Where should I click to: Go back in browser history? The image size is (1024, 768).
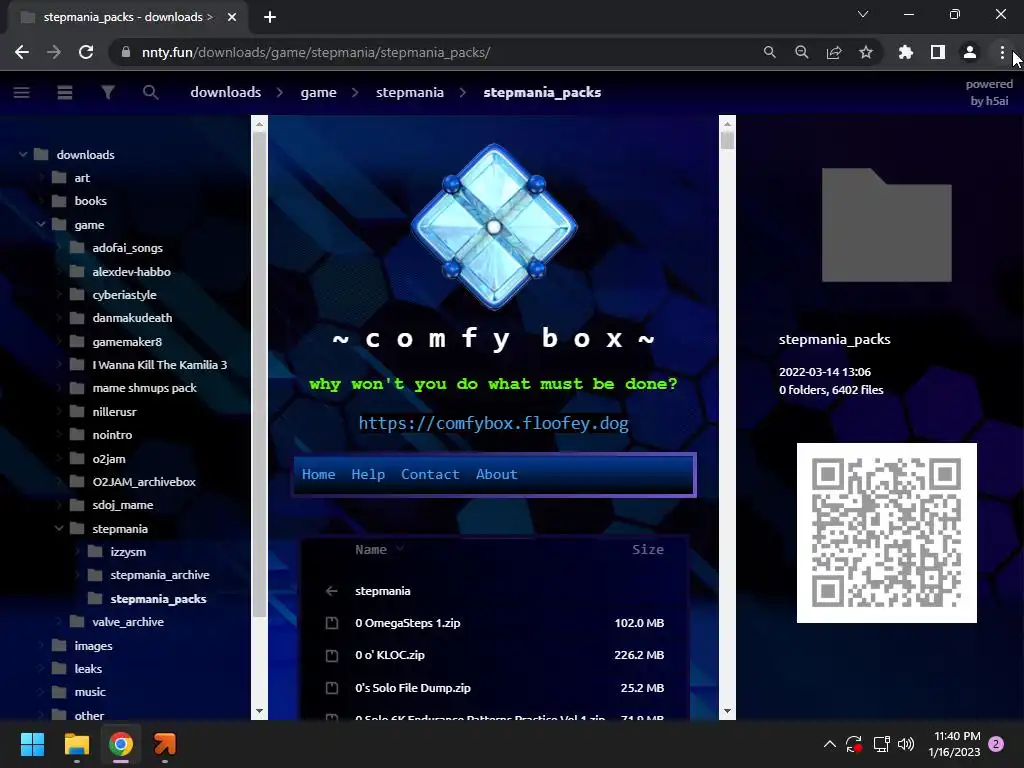[22, 52]
